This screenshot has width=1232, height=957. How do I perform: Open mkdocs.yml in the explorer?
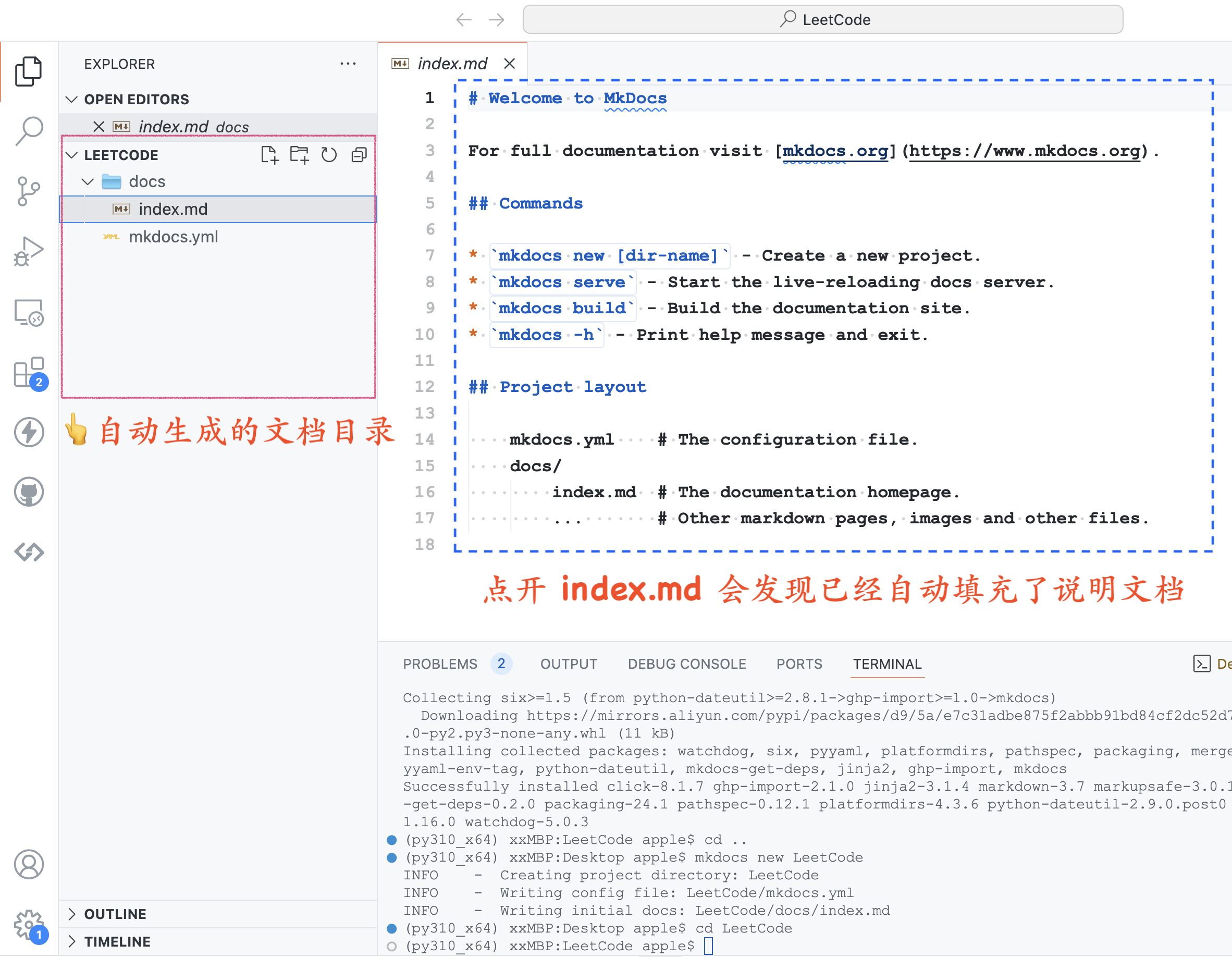tap(218, 237)
